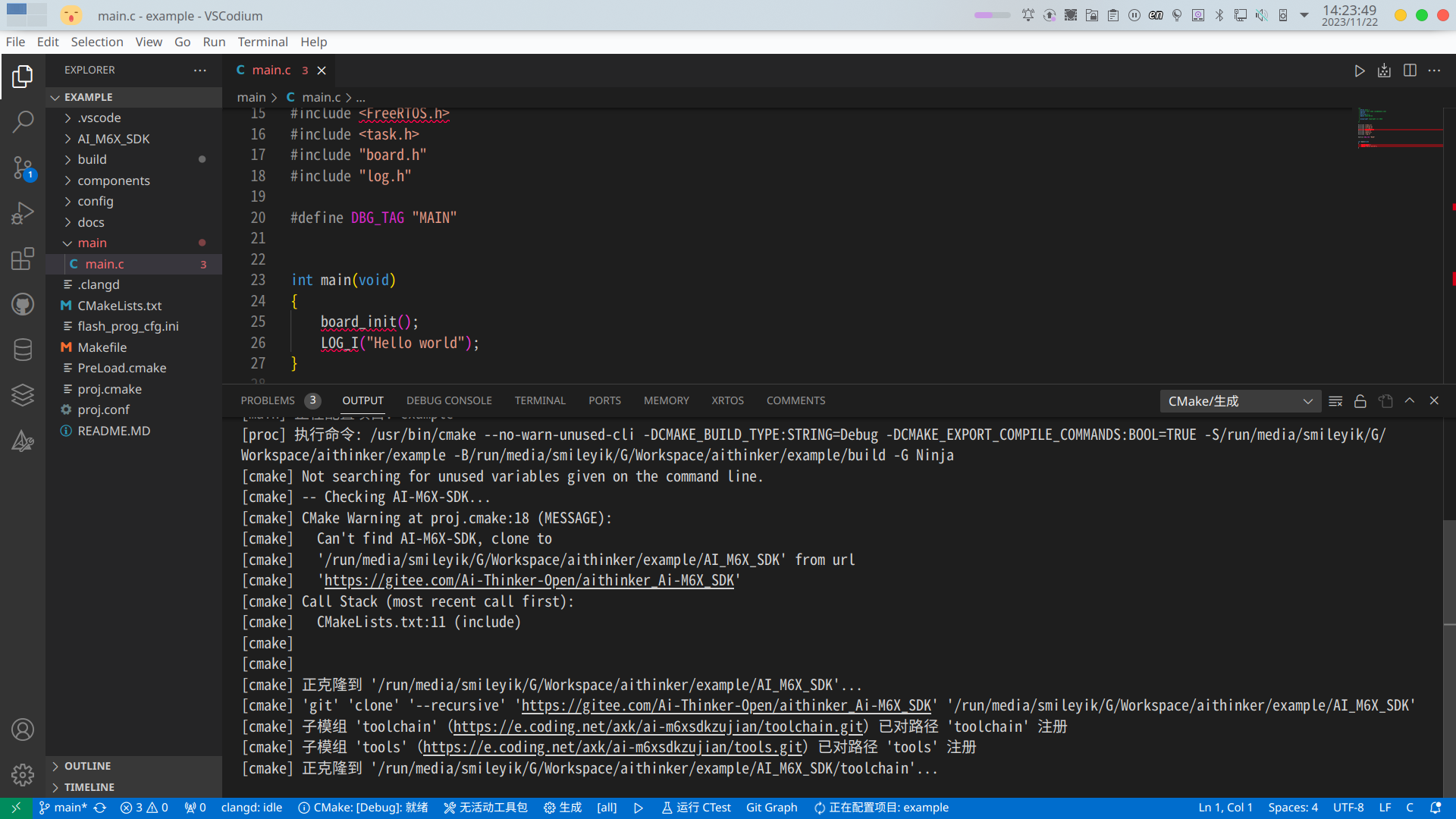Expand the config folder
Image resolution: width=1456 pixels, height=819 pixels.
tap(133, 201)
